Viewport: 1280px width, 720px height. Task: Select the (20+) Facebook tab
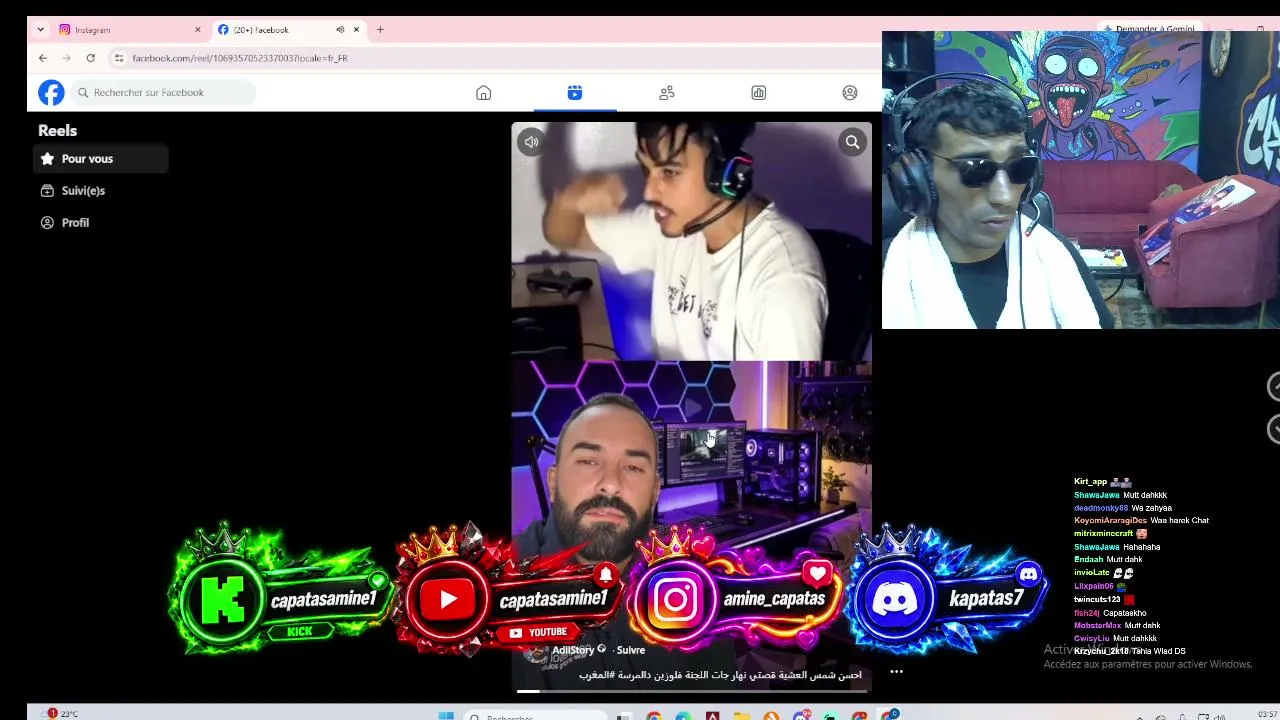[x=289, y=30]
